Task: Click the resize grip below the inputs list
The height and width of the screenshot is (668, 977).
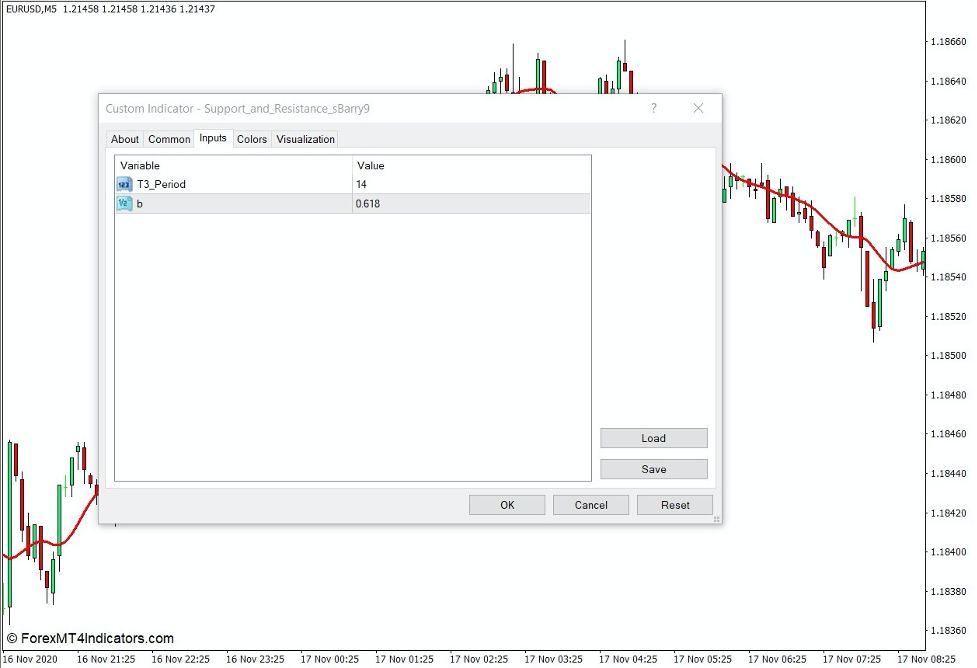Action: (x=718, y=520)
